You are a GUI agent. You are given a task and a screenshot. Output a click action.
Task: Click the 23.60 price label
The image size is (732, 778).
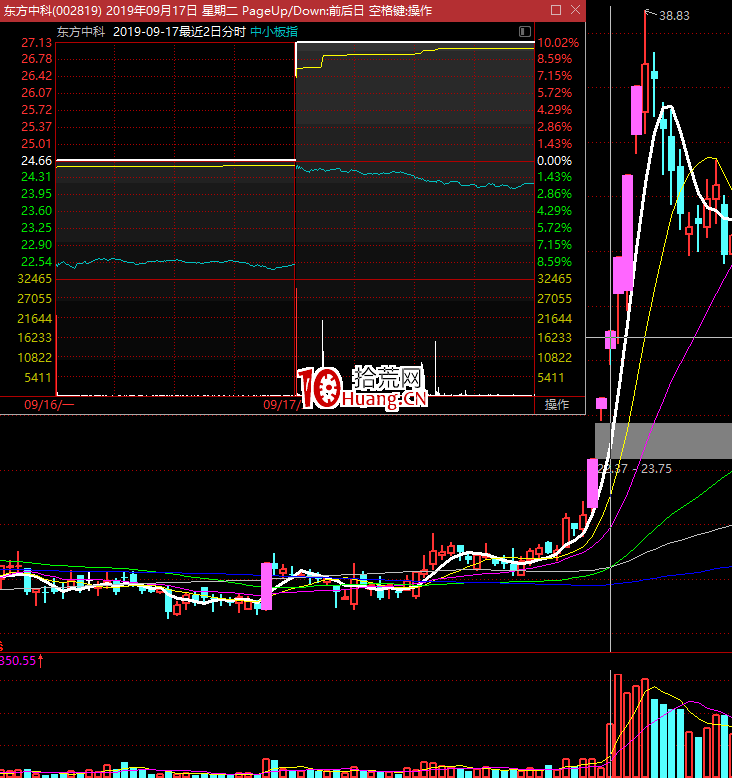36,210
